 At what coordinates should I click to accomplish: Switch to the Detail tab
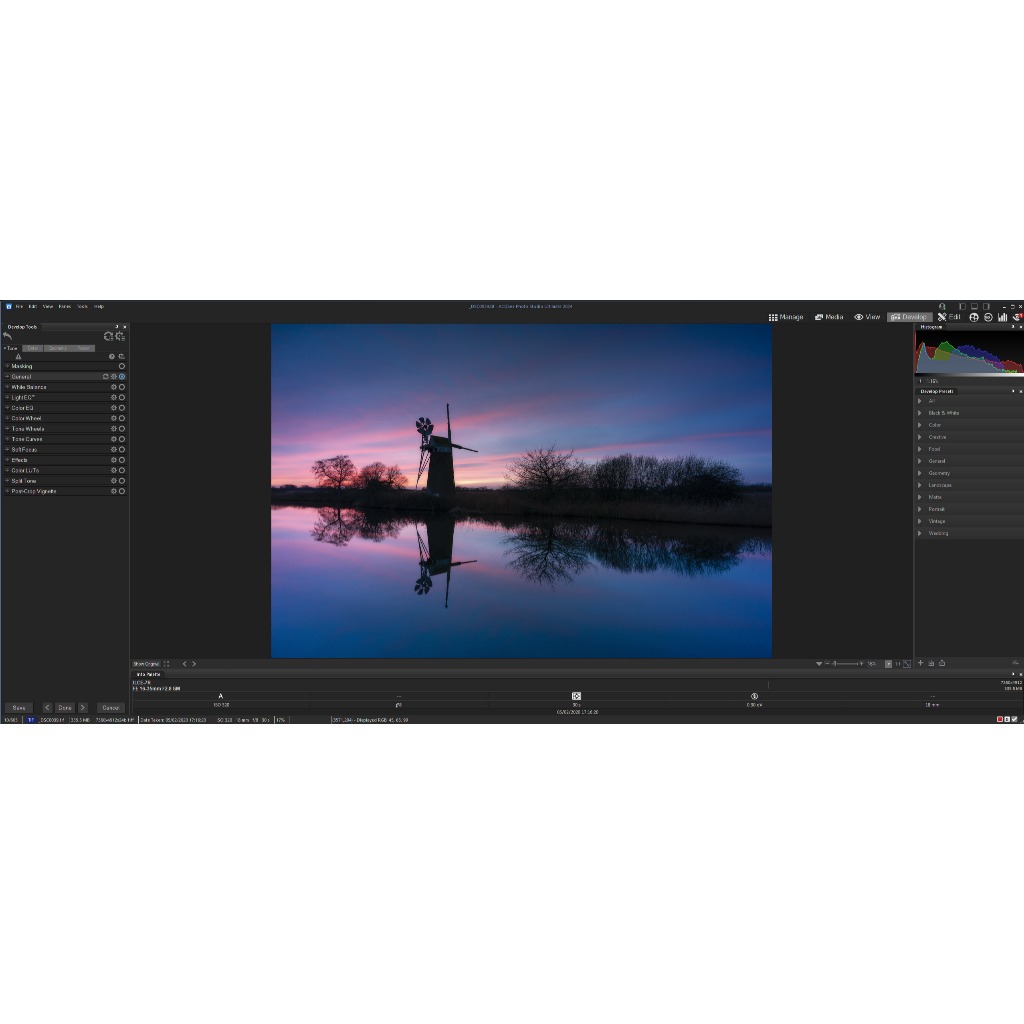(x=33, y=348)
